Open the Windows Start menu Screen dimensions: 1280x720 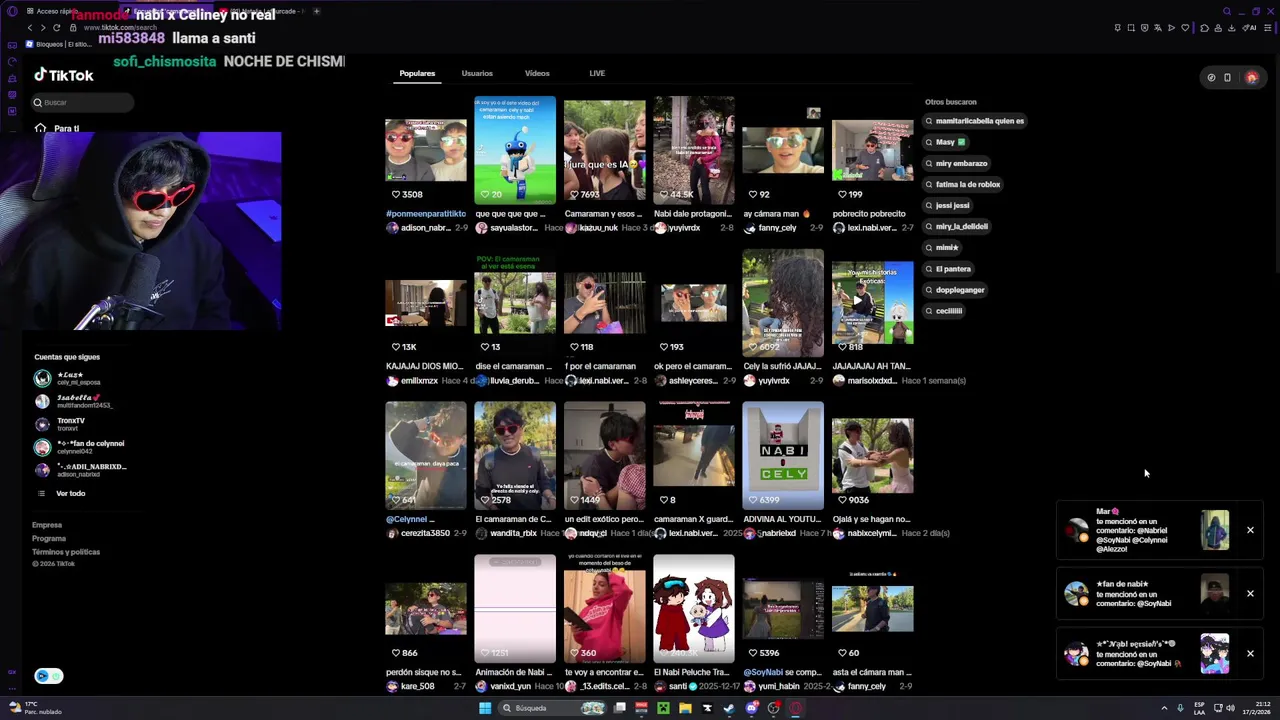pos(485,708)
